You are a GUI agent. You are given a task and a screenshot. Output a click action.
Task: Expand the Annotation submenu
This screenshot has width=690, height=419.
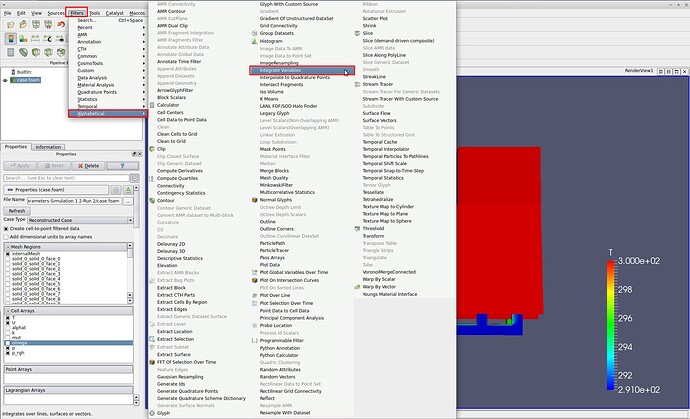(108, 42)
